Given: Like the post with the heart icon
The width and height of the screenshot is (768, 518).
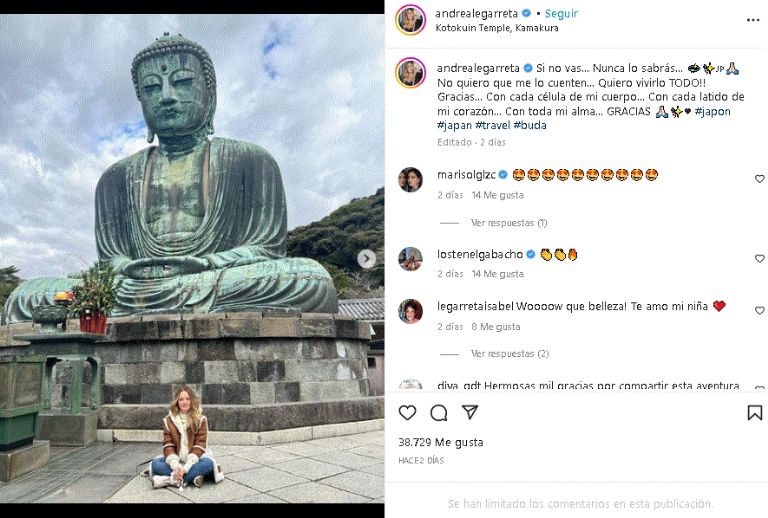Looking at the screenshot, I should 407,413.
